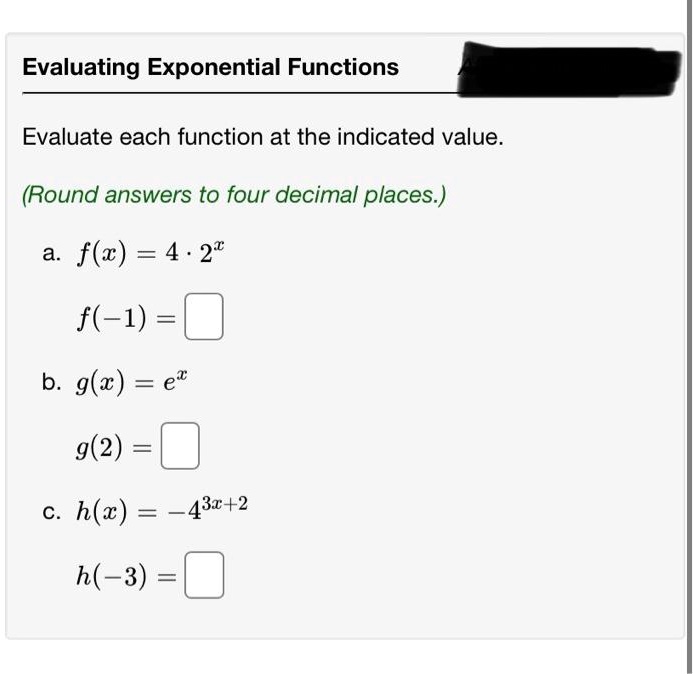Click the 'Evaluating Exponential Functions' heading

[x=210, y=67]
